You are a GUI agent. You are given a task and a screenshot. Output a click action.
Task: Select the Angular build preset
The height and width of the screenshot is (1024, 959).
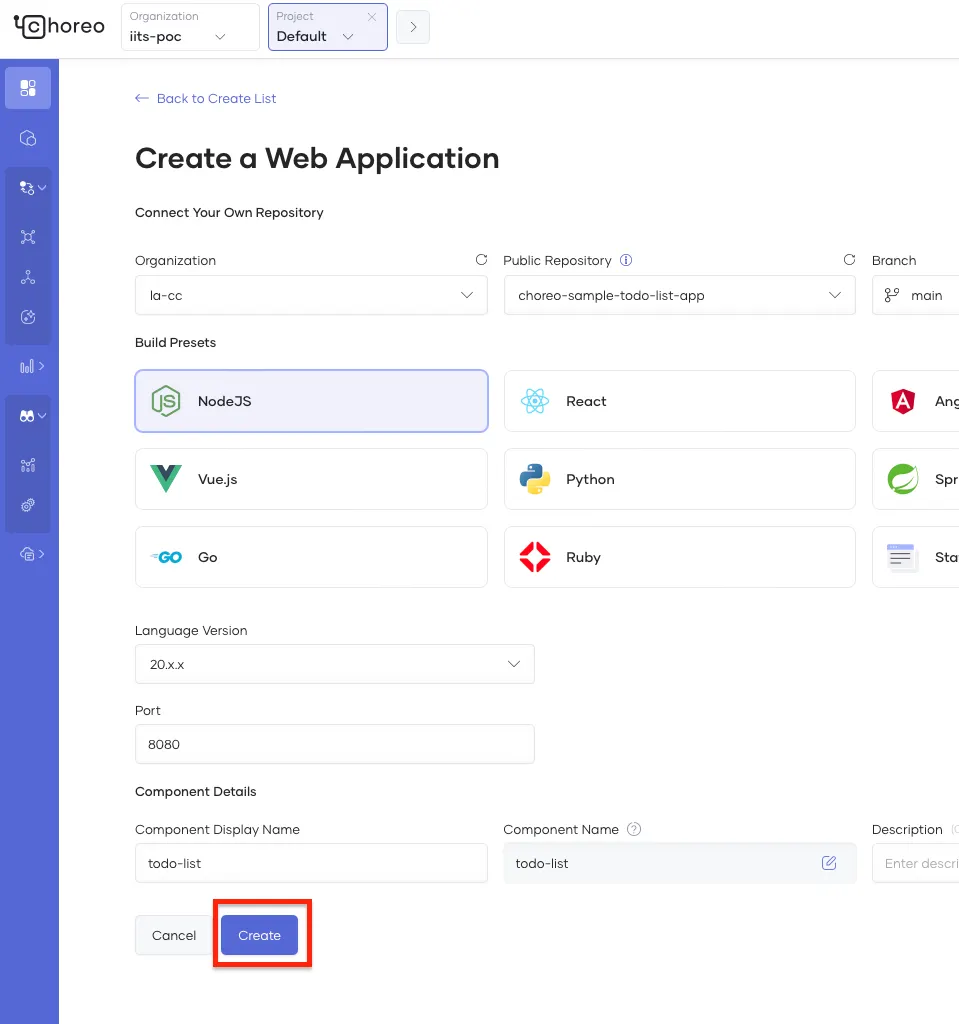point(916,401)
